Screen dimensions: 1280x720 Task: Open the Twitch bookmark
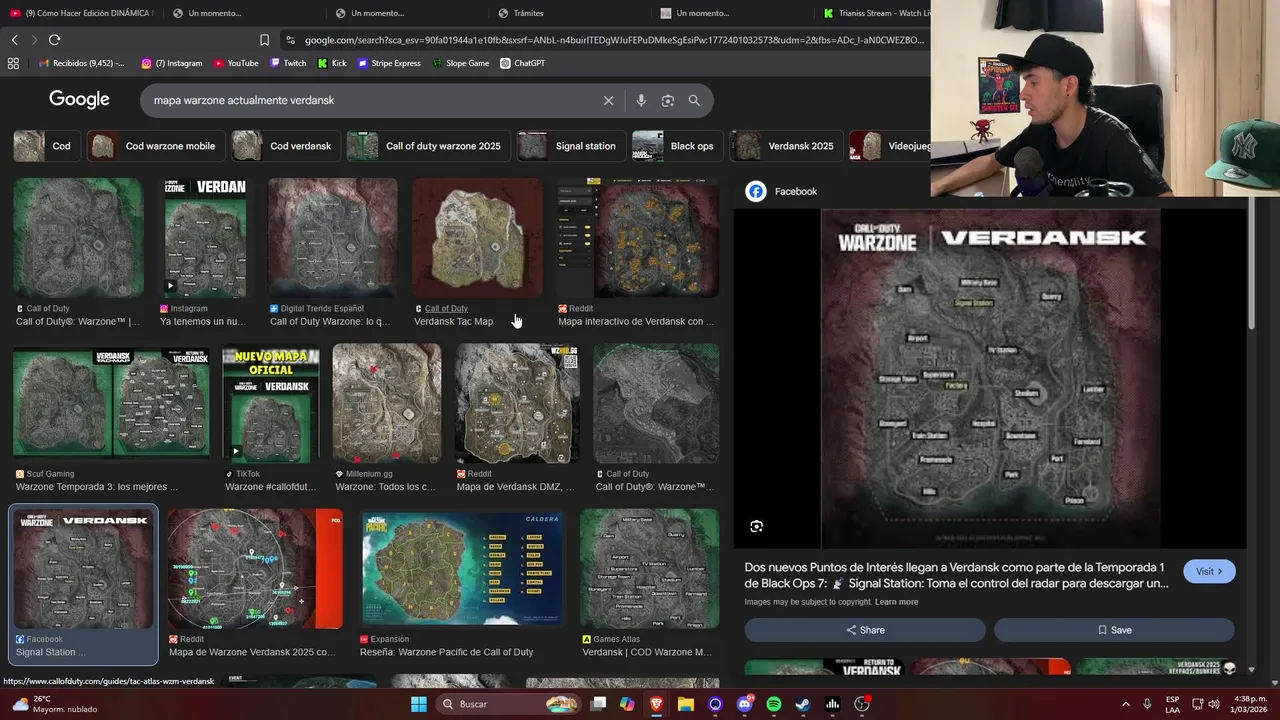point(289,63)
